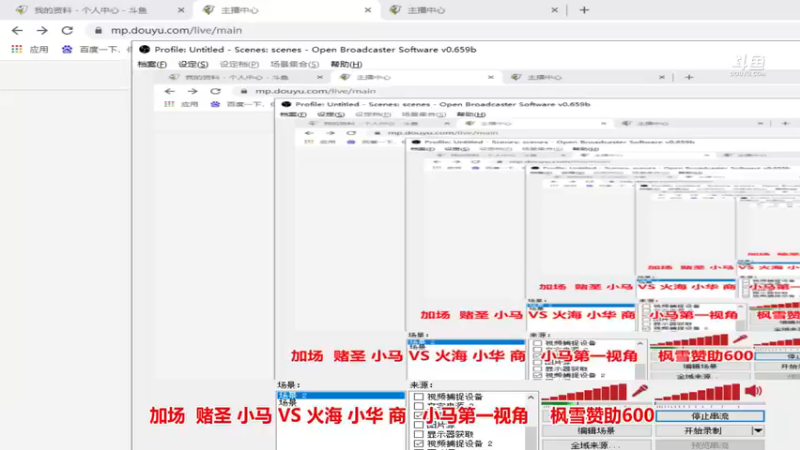Go back in the browser

[x=17, y=31]
